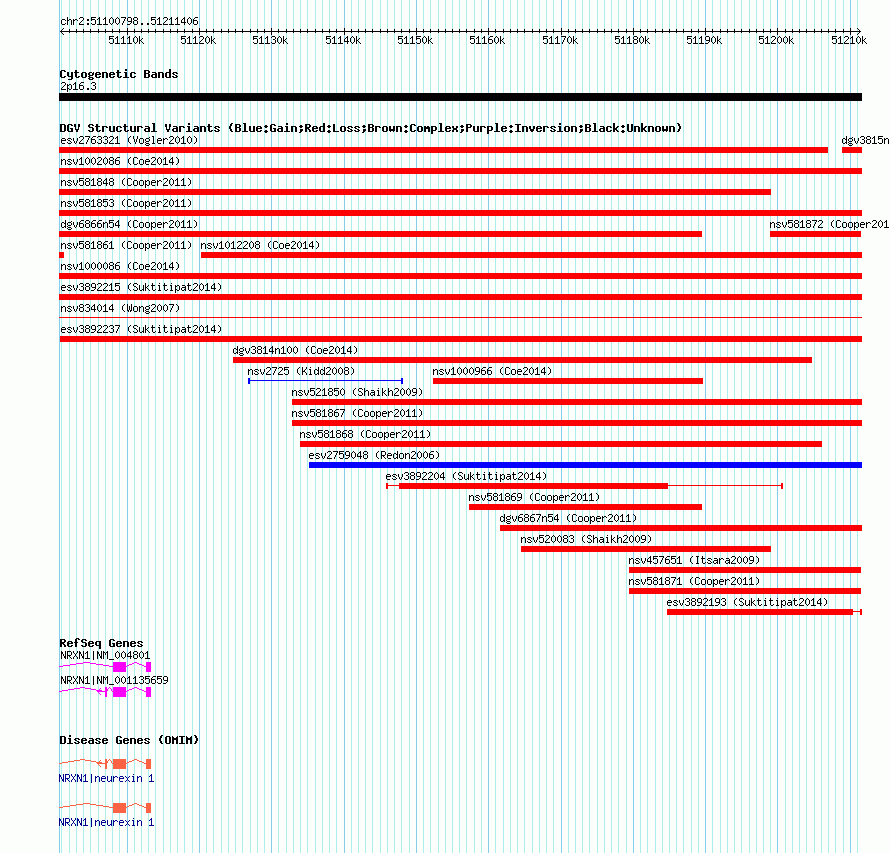890x853 pixels.
Task: Click the nsv520083 (Shaikh2009) label
Action: pyautogui.click(x=586, y=539)
